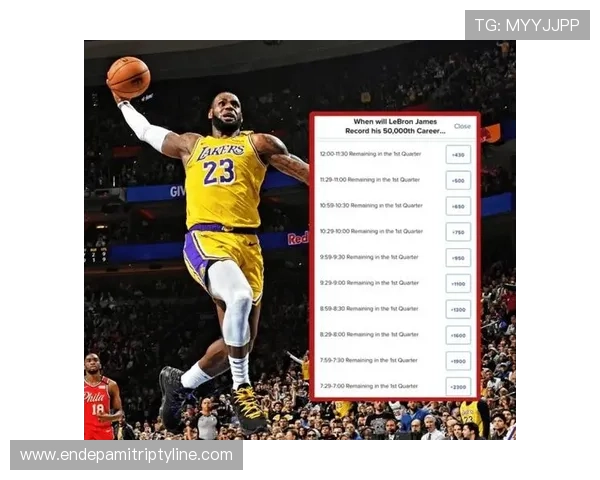Click the basketball in the player's hand
The image size is (600, 480).
(128, 77)
